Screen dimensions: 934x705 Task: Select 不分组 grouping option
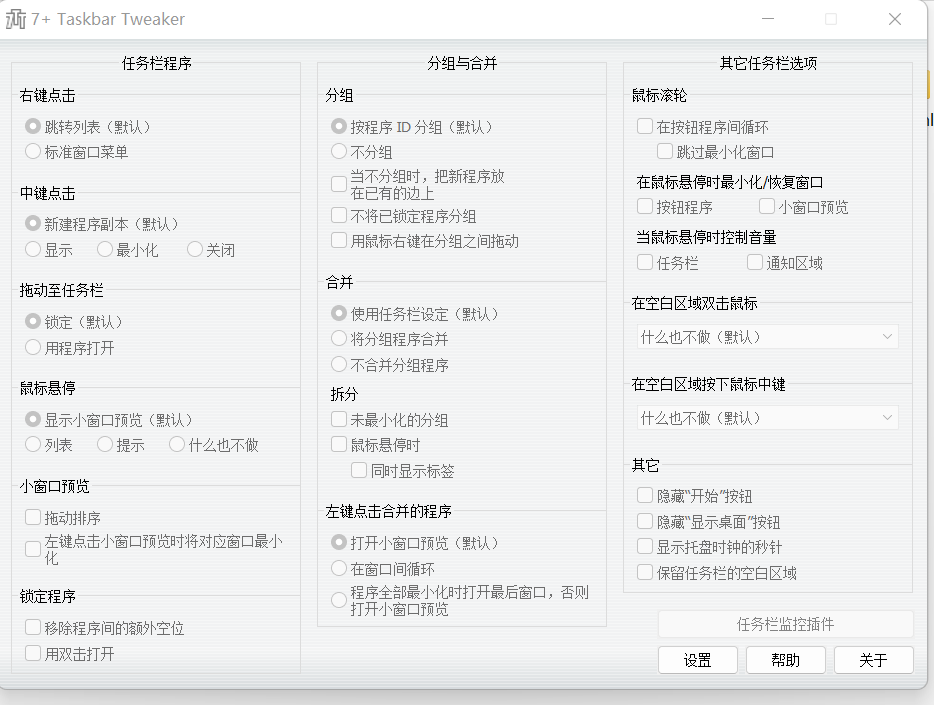tap(340, 152)
